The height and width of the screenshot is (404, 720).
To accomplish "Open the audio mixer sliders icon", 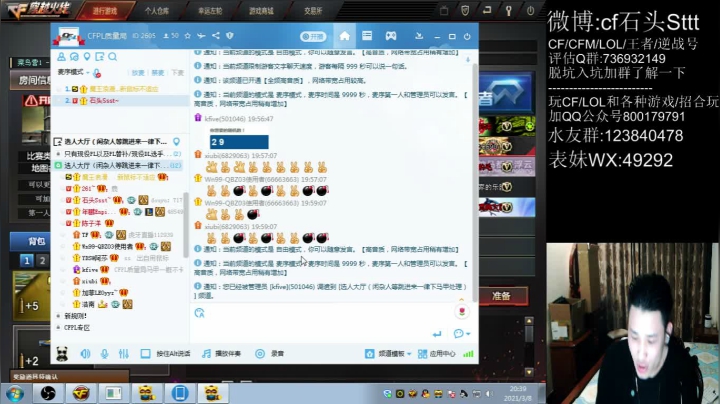I will 124,354.
